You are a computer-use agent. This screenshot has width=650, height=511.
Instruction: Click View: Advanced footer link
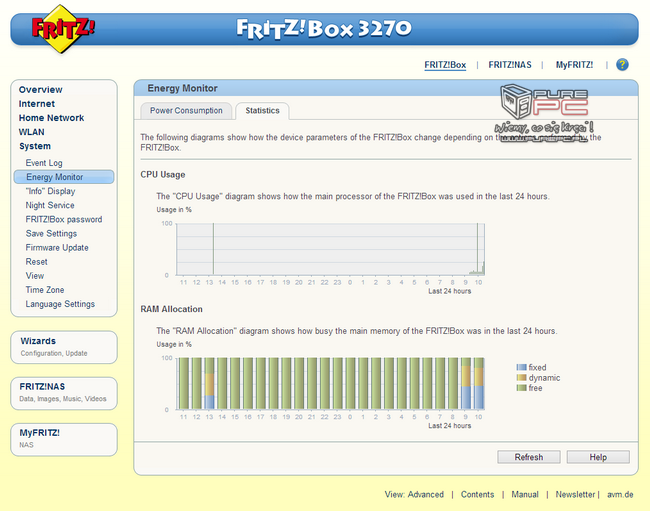click(414, 494)
